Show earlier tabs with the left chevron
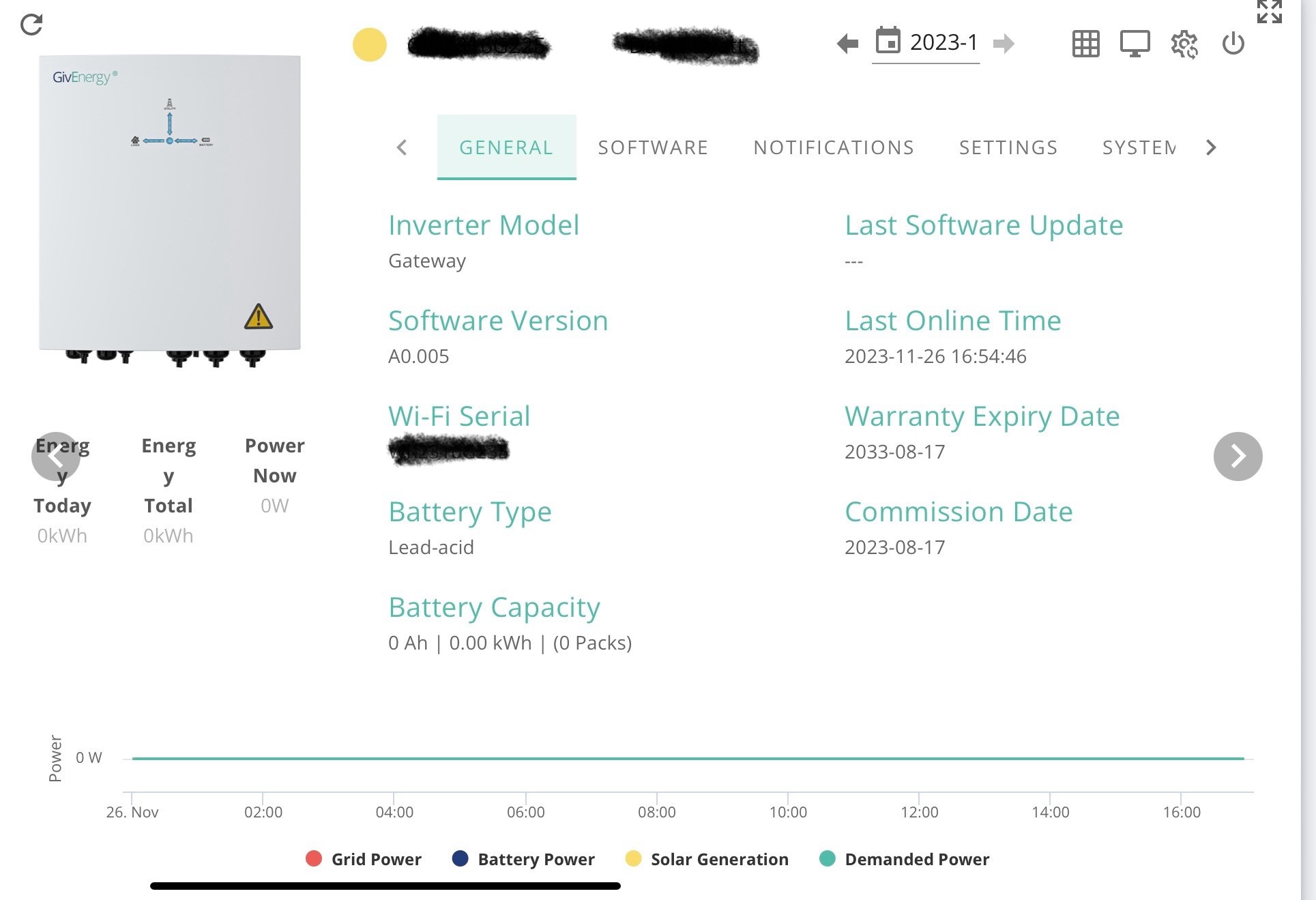 pos(402,147)
